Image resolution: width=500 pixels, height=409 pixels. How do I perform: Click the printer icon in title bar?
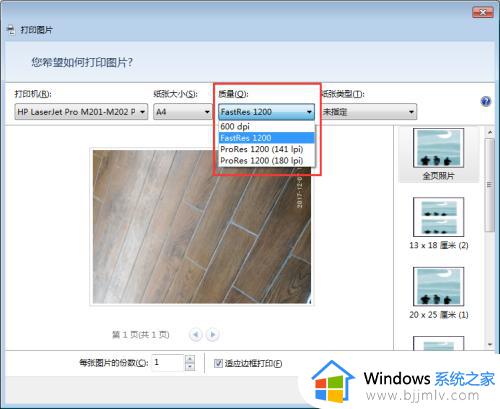coord(11,30)
